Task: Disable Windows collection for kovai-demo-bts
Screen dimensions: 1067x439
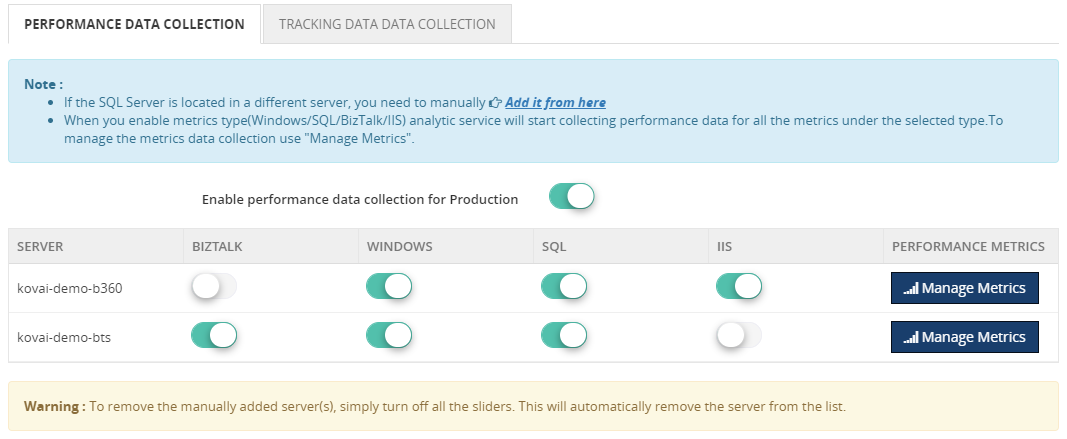Action: click(389, 336)
